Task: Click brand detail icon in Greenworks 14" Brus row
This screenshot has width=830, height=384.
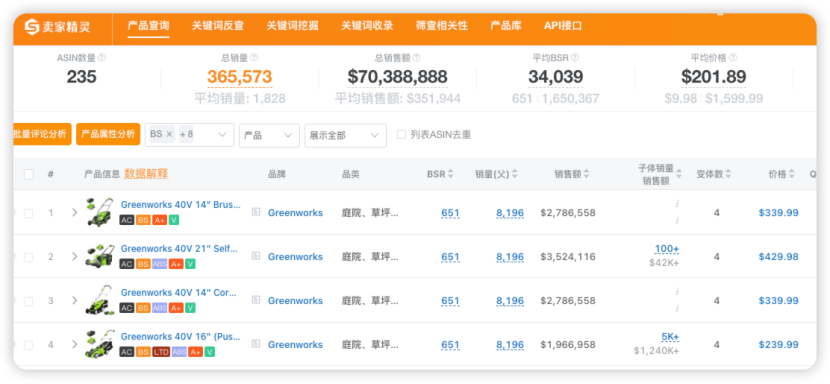Action: [256, 212]
